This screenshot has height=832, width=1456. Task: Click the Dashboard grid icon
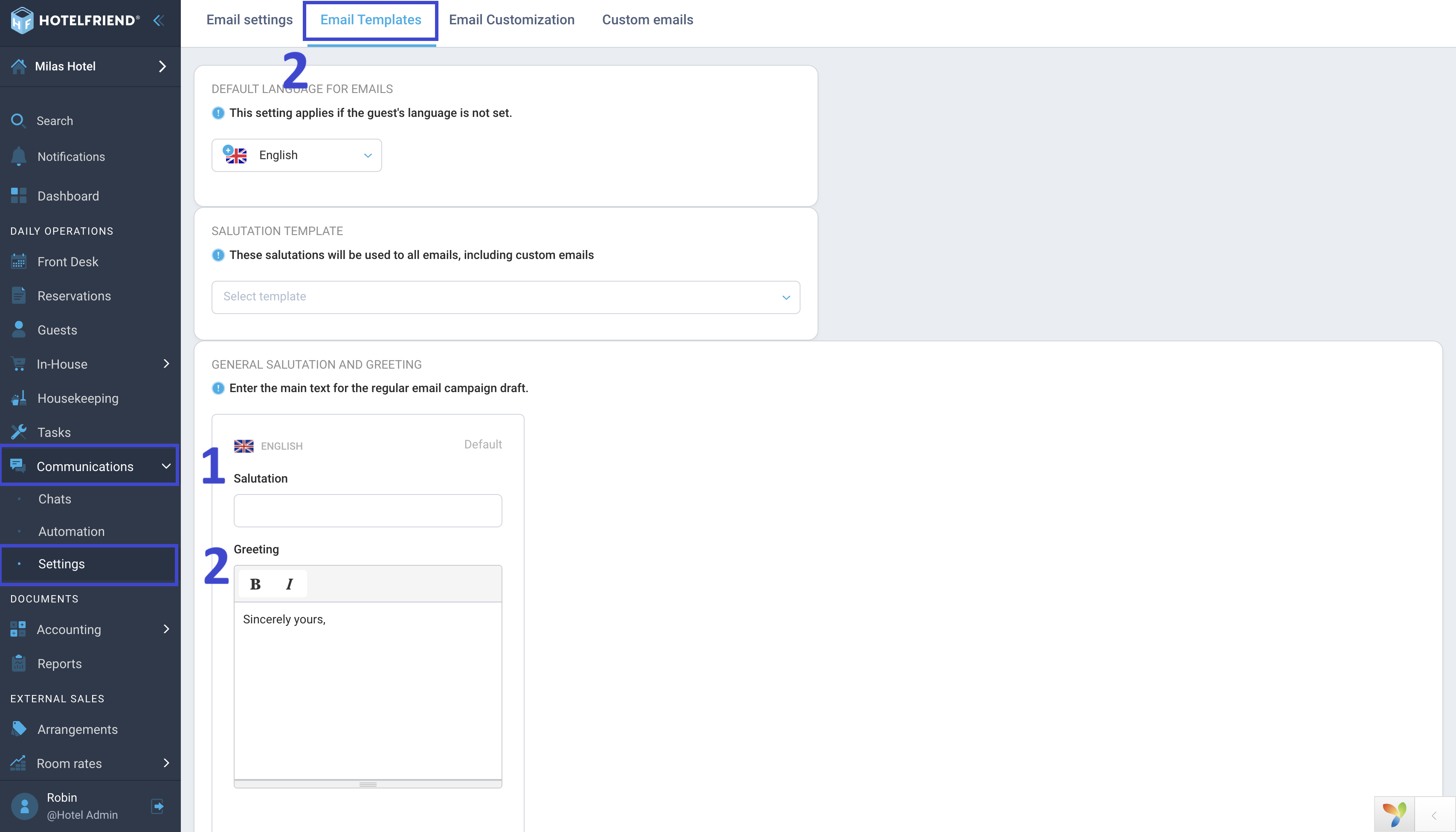pos(18,195)
